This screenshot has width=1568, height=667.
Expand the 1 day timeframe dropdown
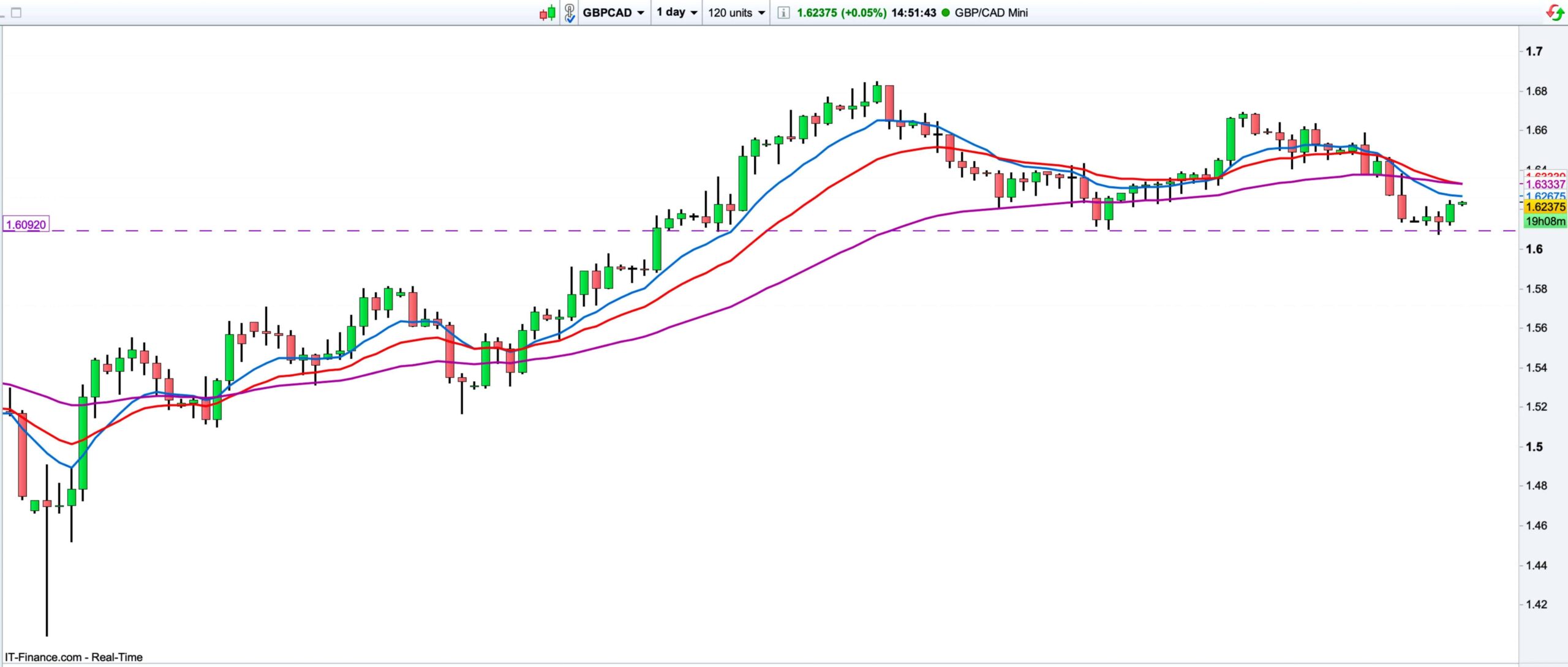677,12
